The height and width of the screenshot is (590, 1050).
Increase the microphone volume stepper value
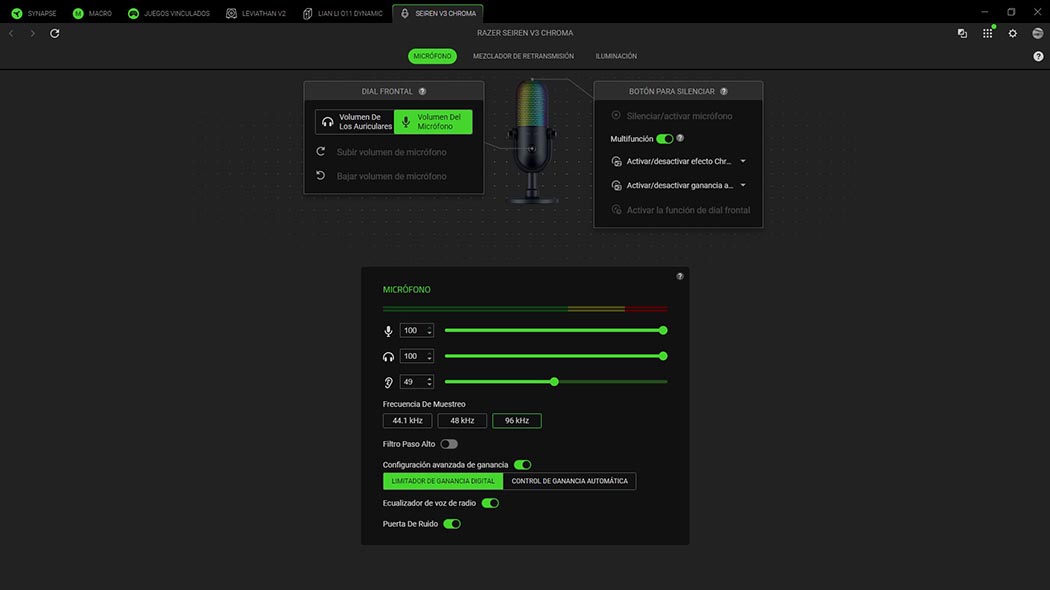pos(430,327)
